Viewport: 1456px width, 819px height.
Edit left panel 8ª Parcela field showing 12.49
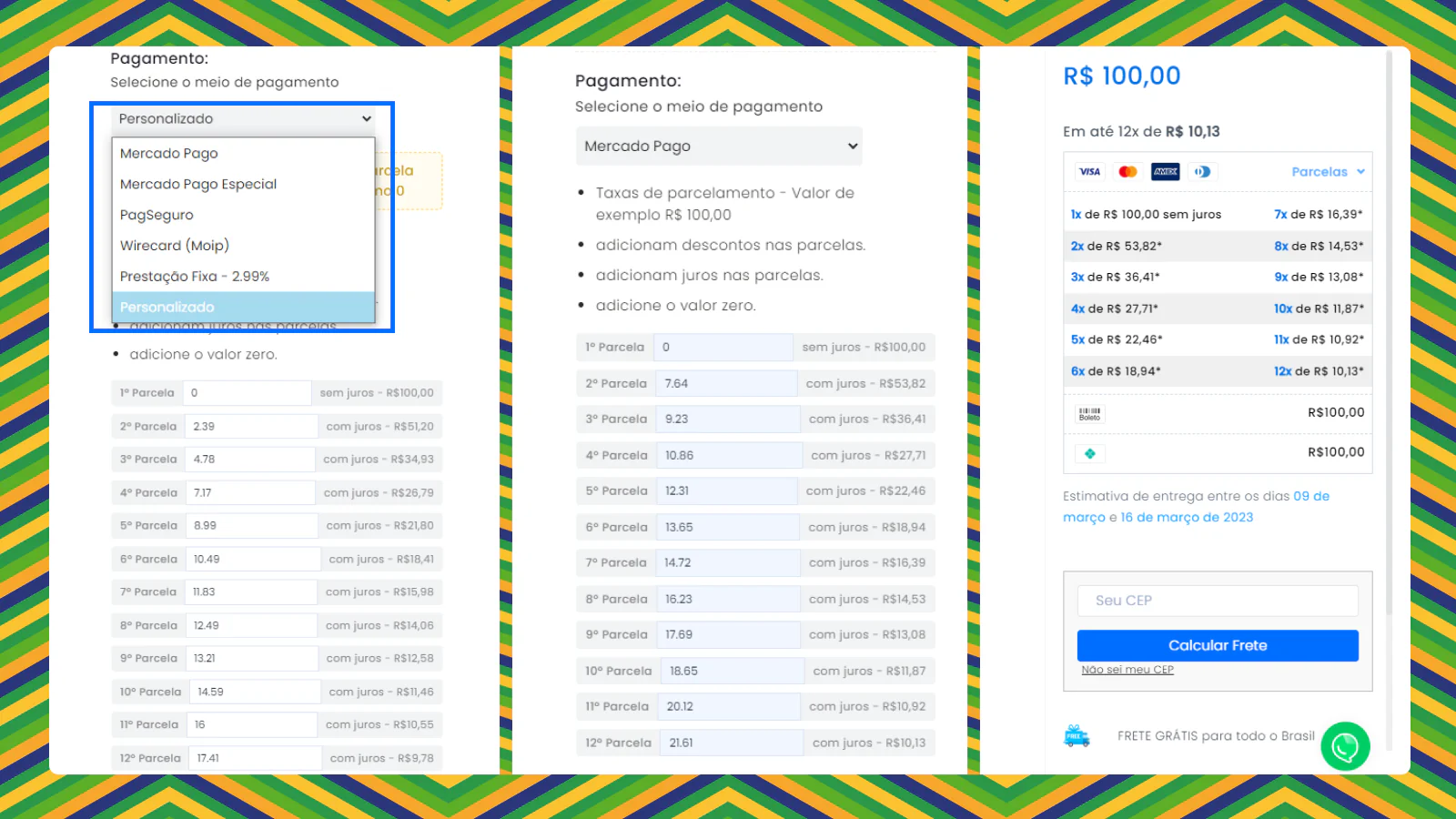click(x=251, y=626)
